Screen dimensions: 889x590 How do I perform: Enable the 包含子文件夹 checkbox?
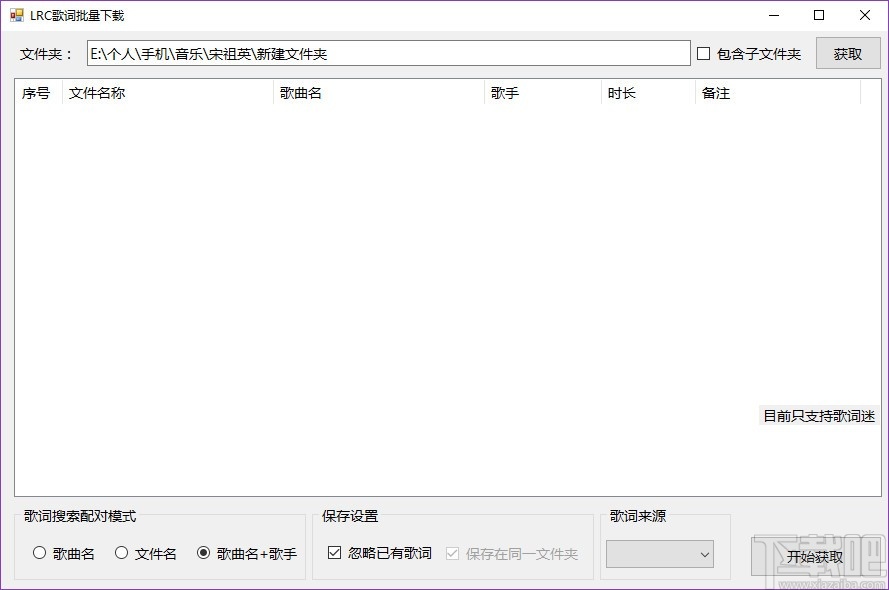point(703,53)
